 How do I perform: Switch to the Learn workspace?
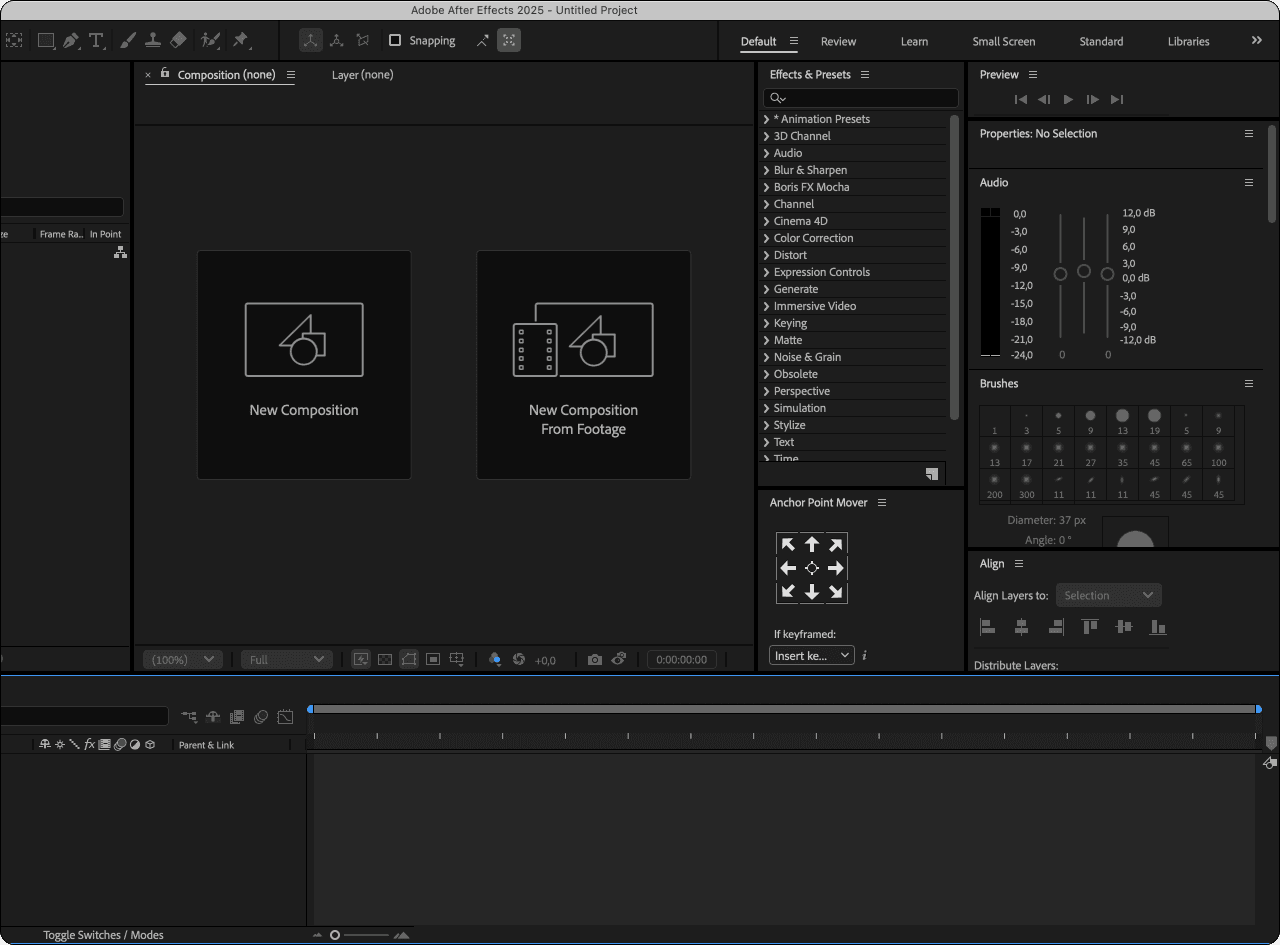point(914,42)
